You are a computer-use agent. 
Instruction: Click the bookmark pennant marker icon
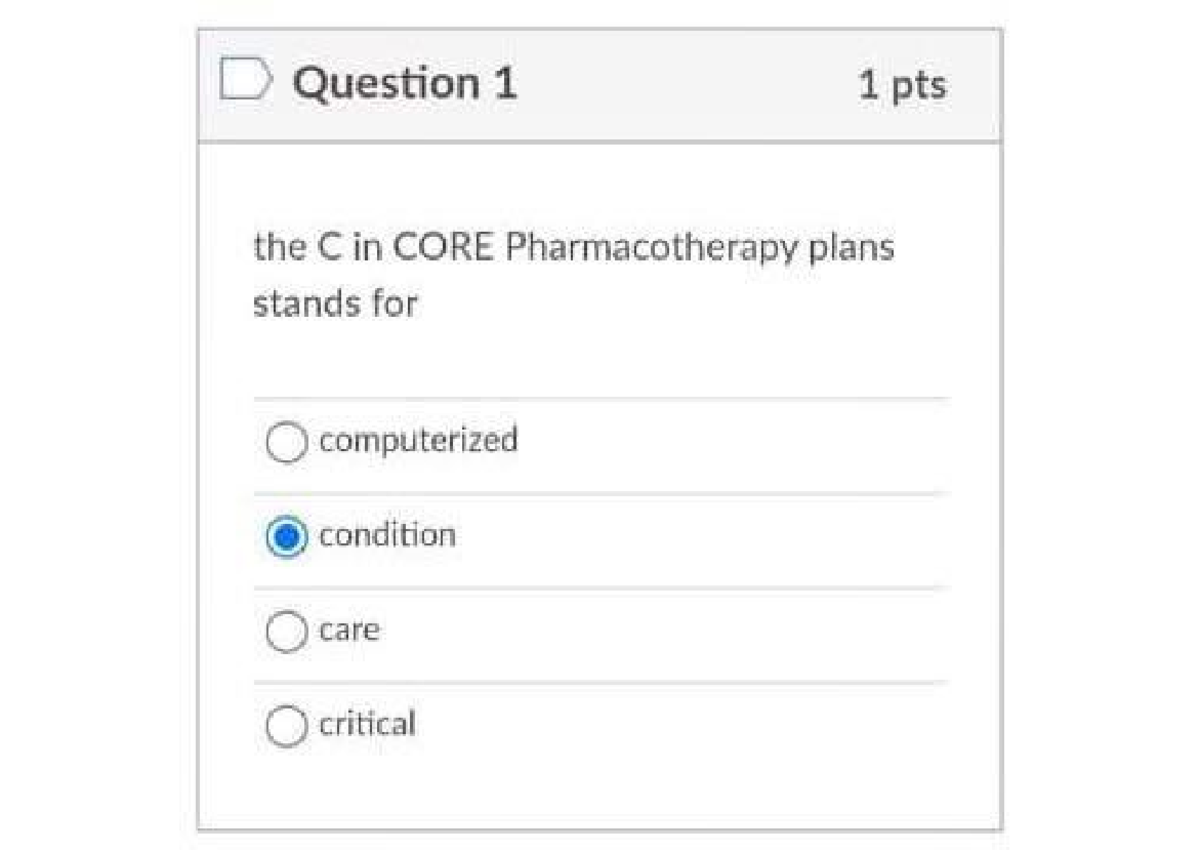(x=246, y=82)
